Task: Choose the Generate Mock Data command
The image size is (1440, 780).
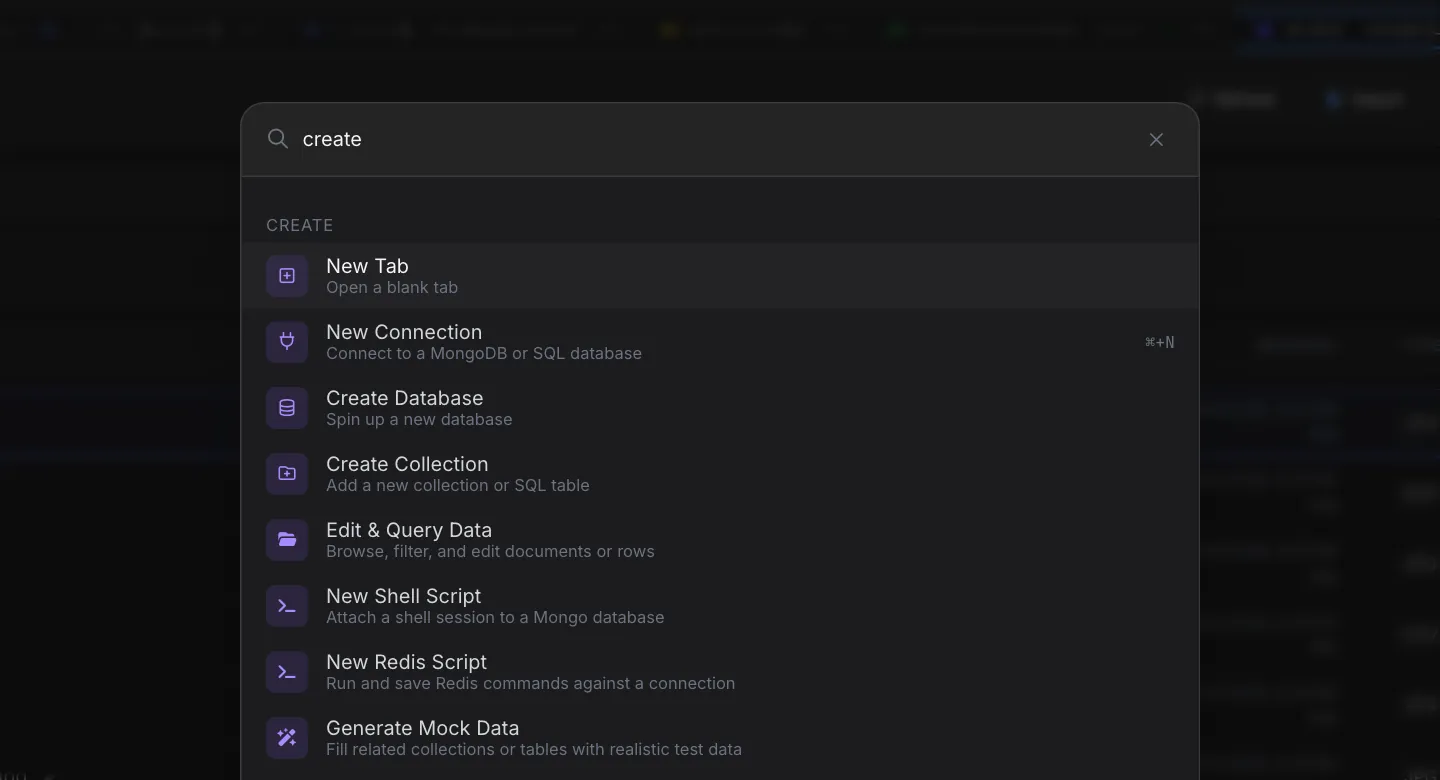Action: tap(720, 738)
